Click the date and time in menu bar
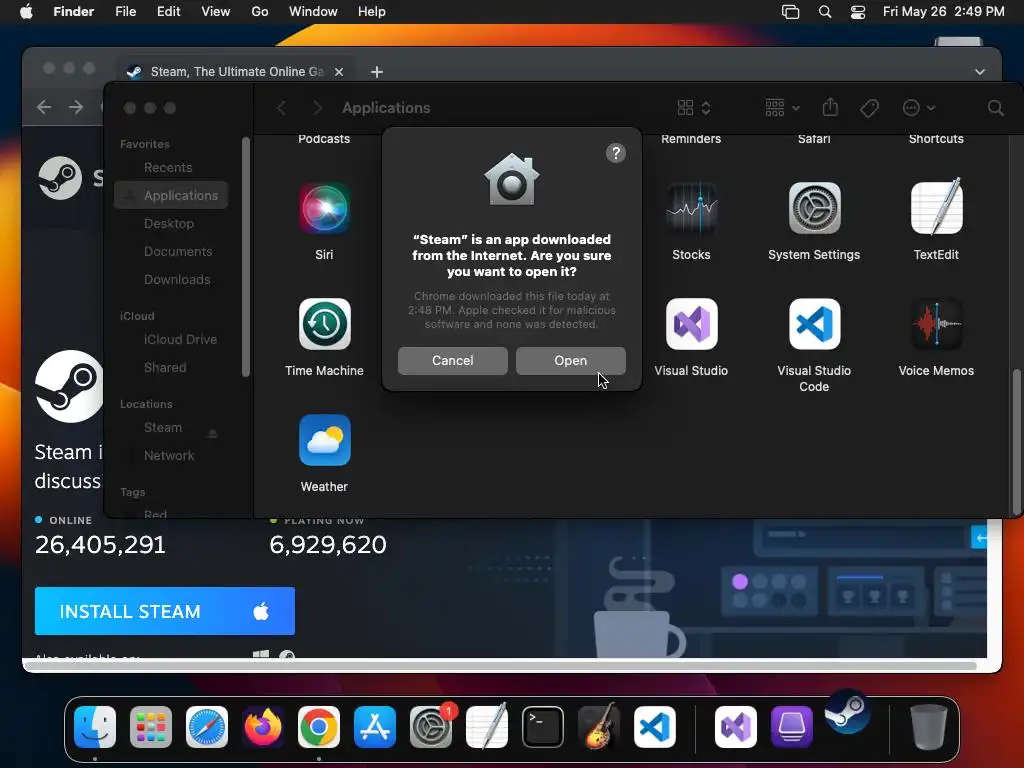Viewport: 1024px width, 768px height. coord(944,11)
